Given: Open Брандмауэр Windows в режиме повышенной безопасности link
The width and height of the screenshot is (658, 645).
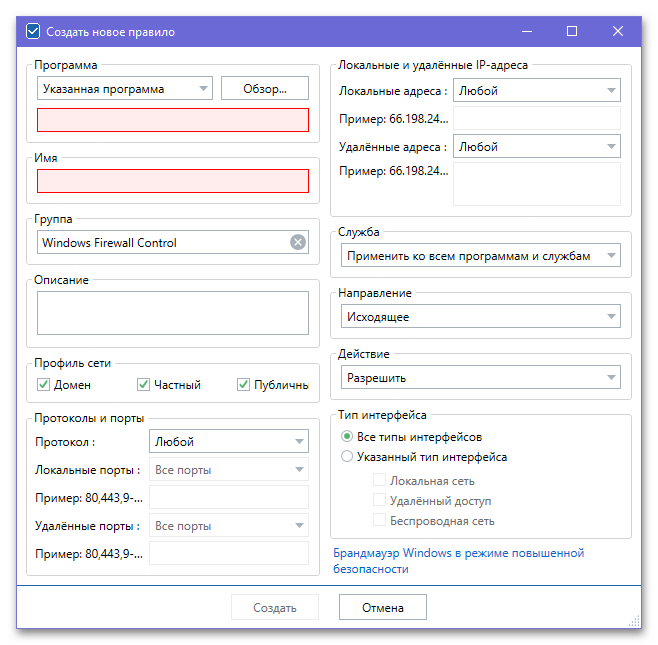Looking at the screenshot, I should tap(458, 561).
